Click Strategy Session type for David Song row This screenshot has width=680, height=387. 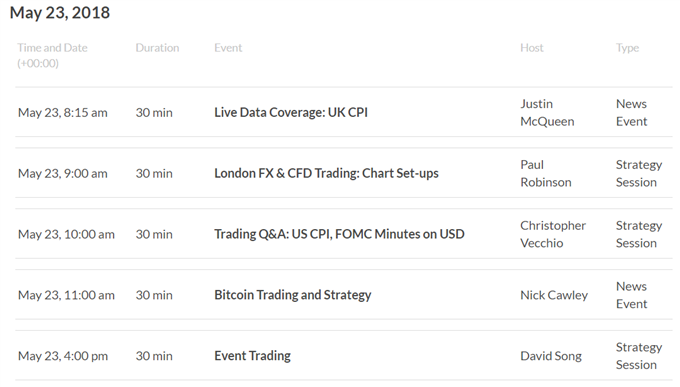(x=639, y=356)
